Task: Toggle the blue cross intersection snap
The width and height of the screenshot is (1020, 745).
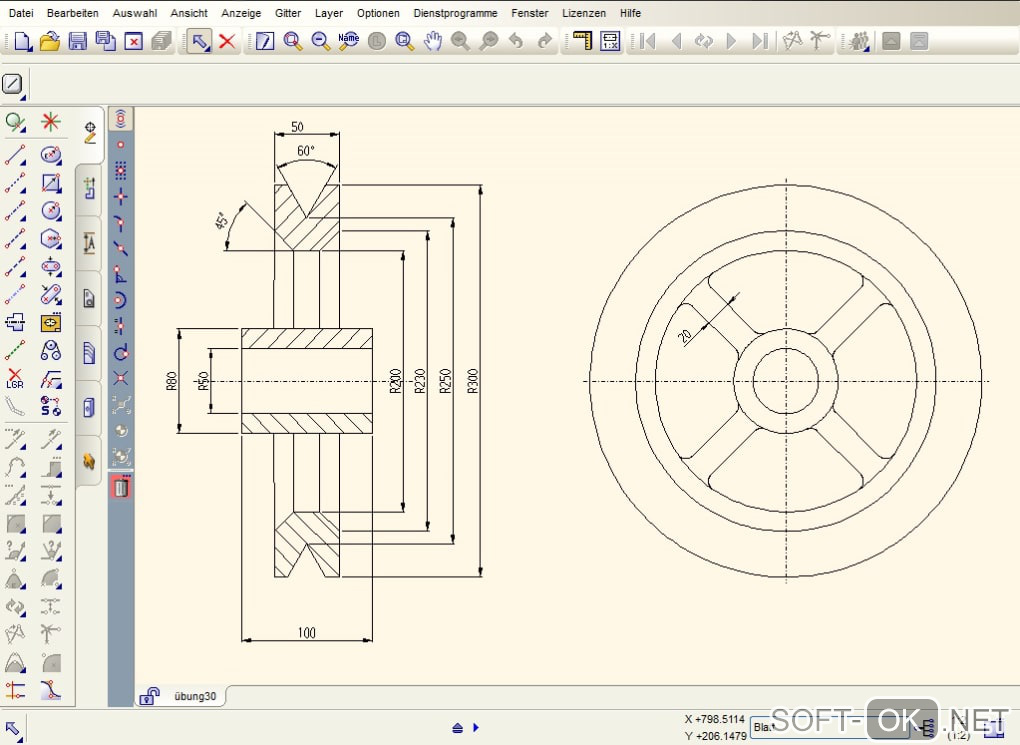Action: [x=121, y=196]
